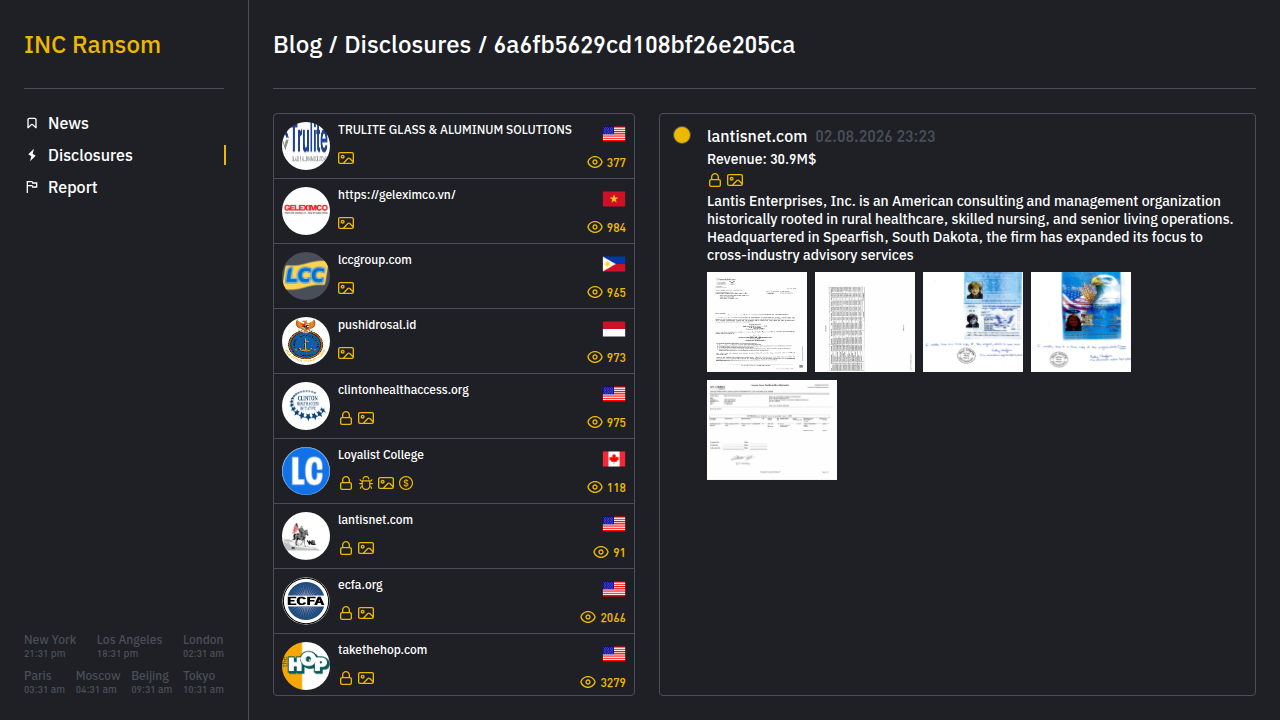Screen dimensions: 1280x720
Task: Click the LCC logo
Action: [x=306, y=276]
